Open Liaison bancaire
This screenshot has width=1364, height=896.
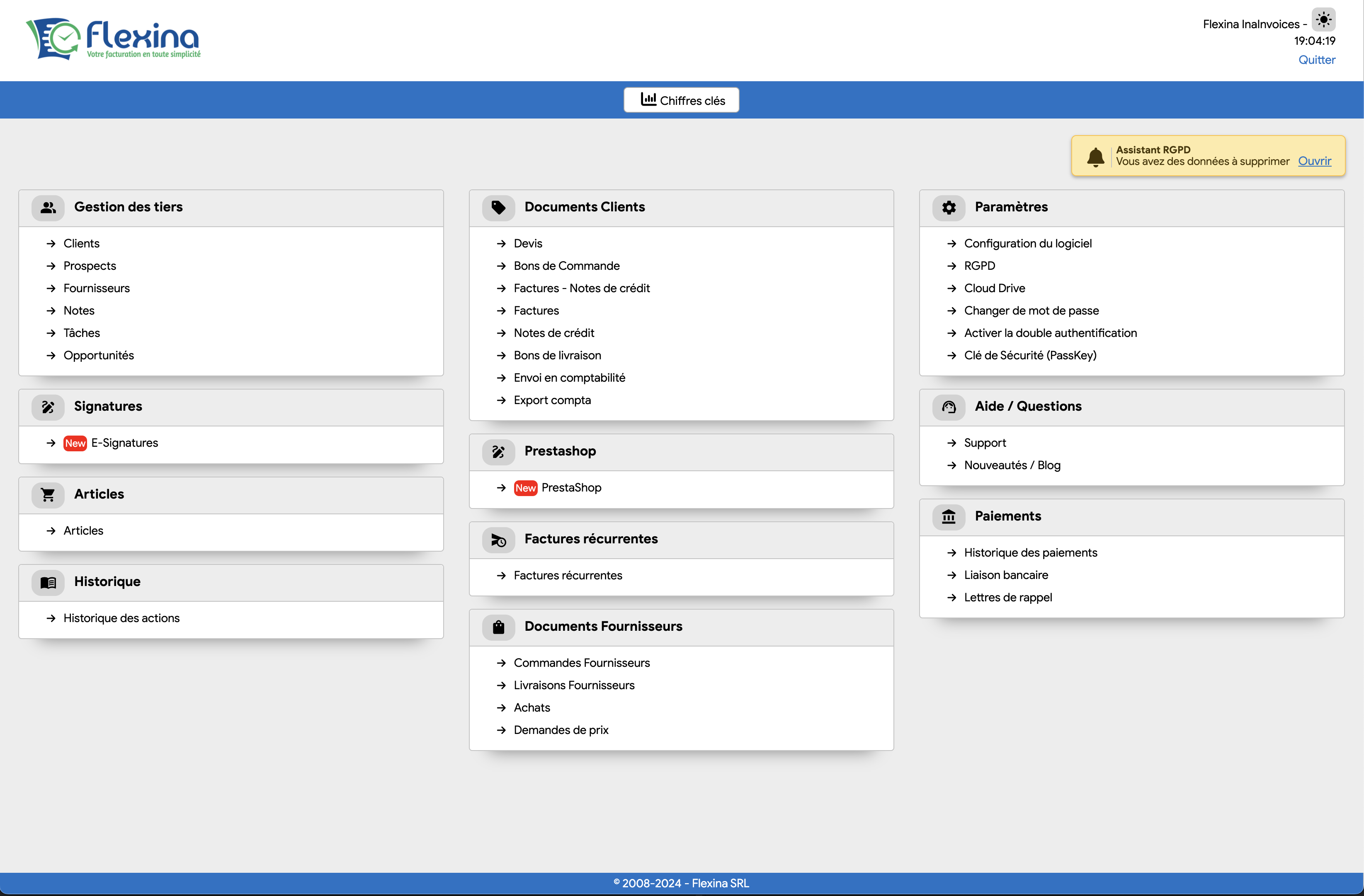(x=1006, y=575)
